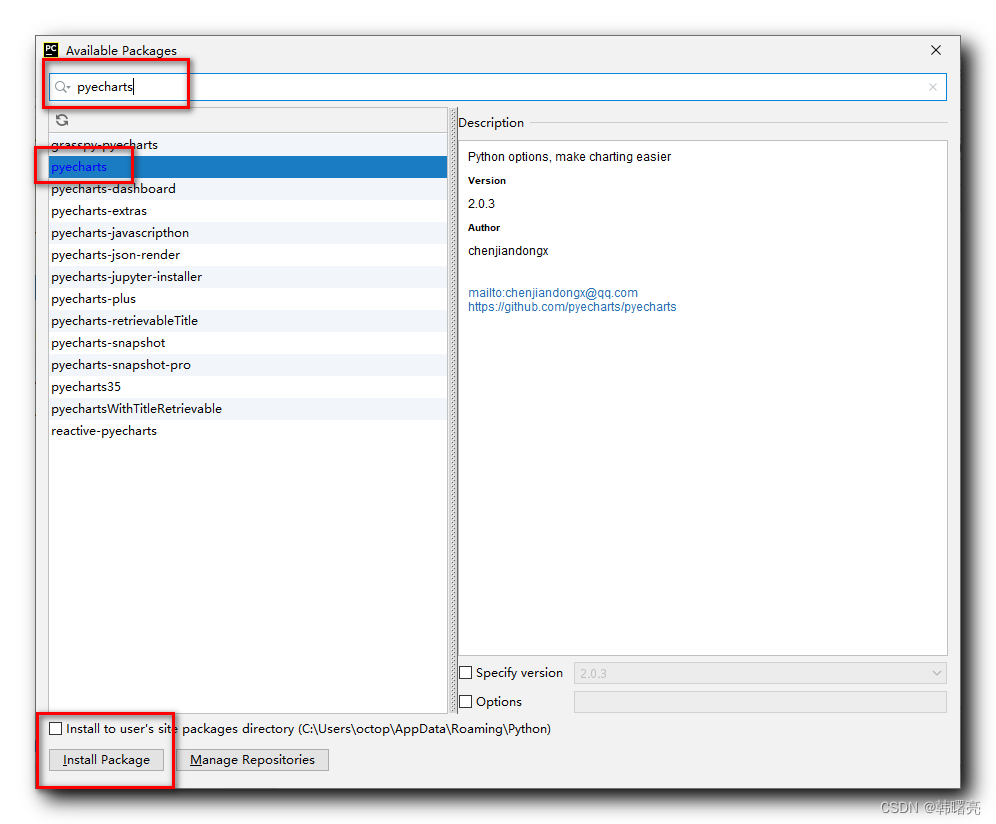Clear the search field with the X icon
This screenshot has height=824, width=996.
click(932, 87)
